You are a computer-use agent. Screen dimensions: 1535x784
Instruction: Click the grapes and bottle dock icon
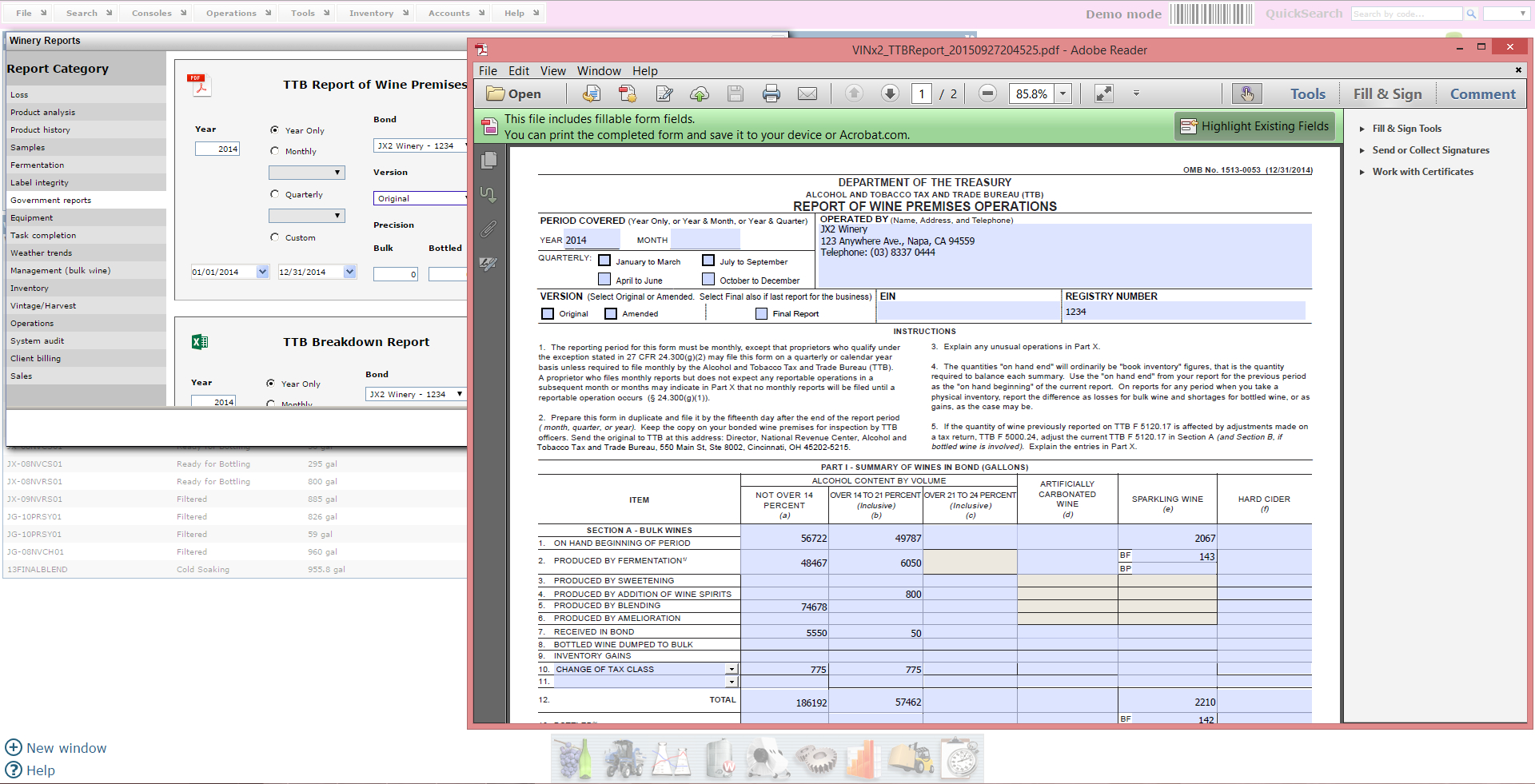(x=574, y=758)
